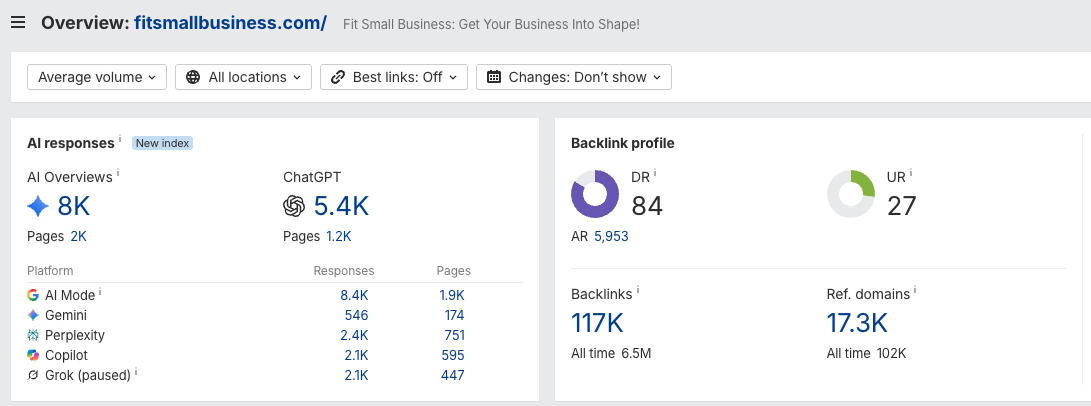
Task: Click Gemini pages 174
Action: pos(454,316)
